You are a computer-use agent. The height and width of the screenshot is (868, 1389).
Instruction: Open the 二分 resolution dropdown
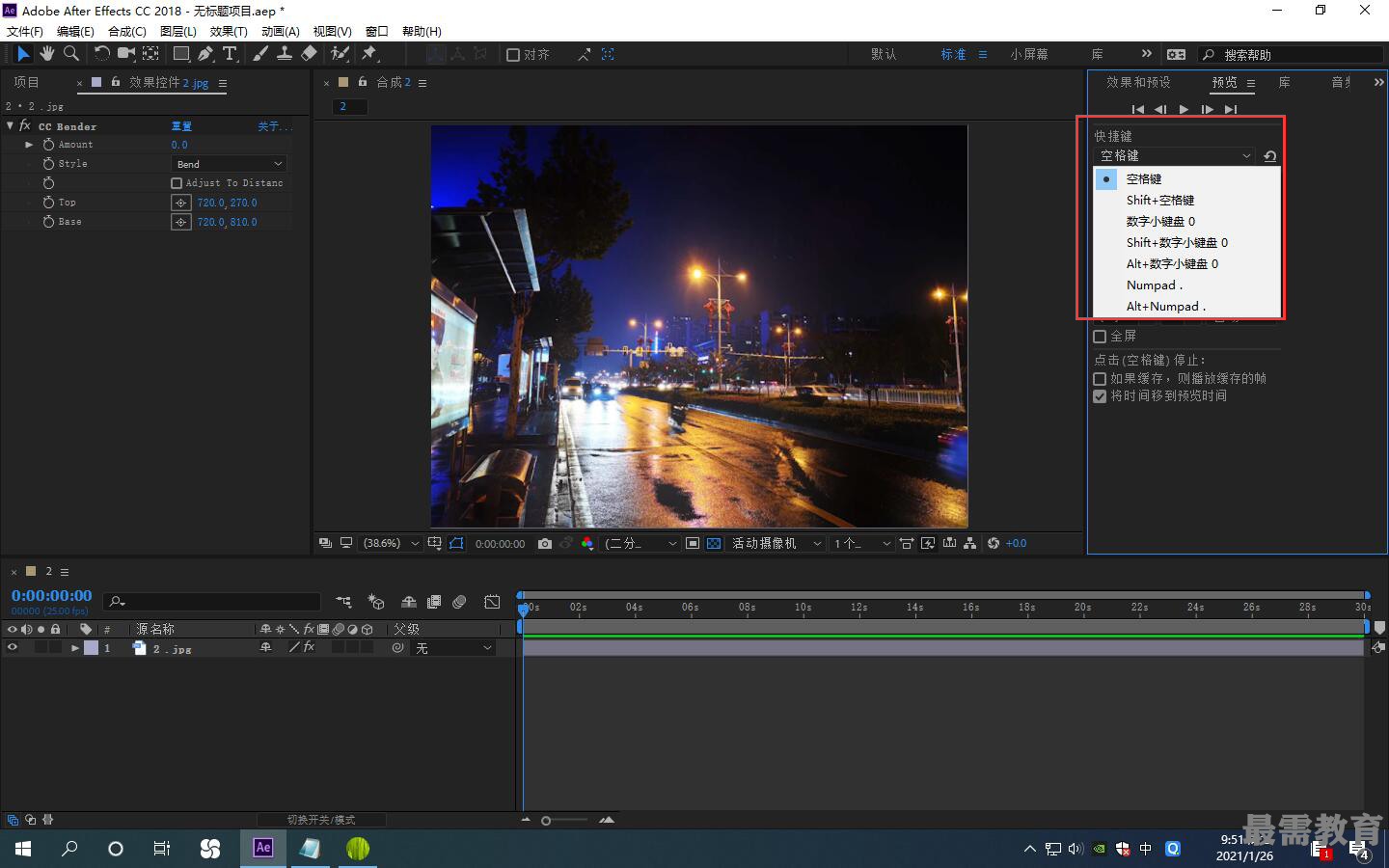tap(640, 544)
